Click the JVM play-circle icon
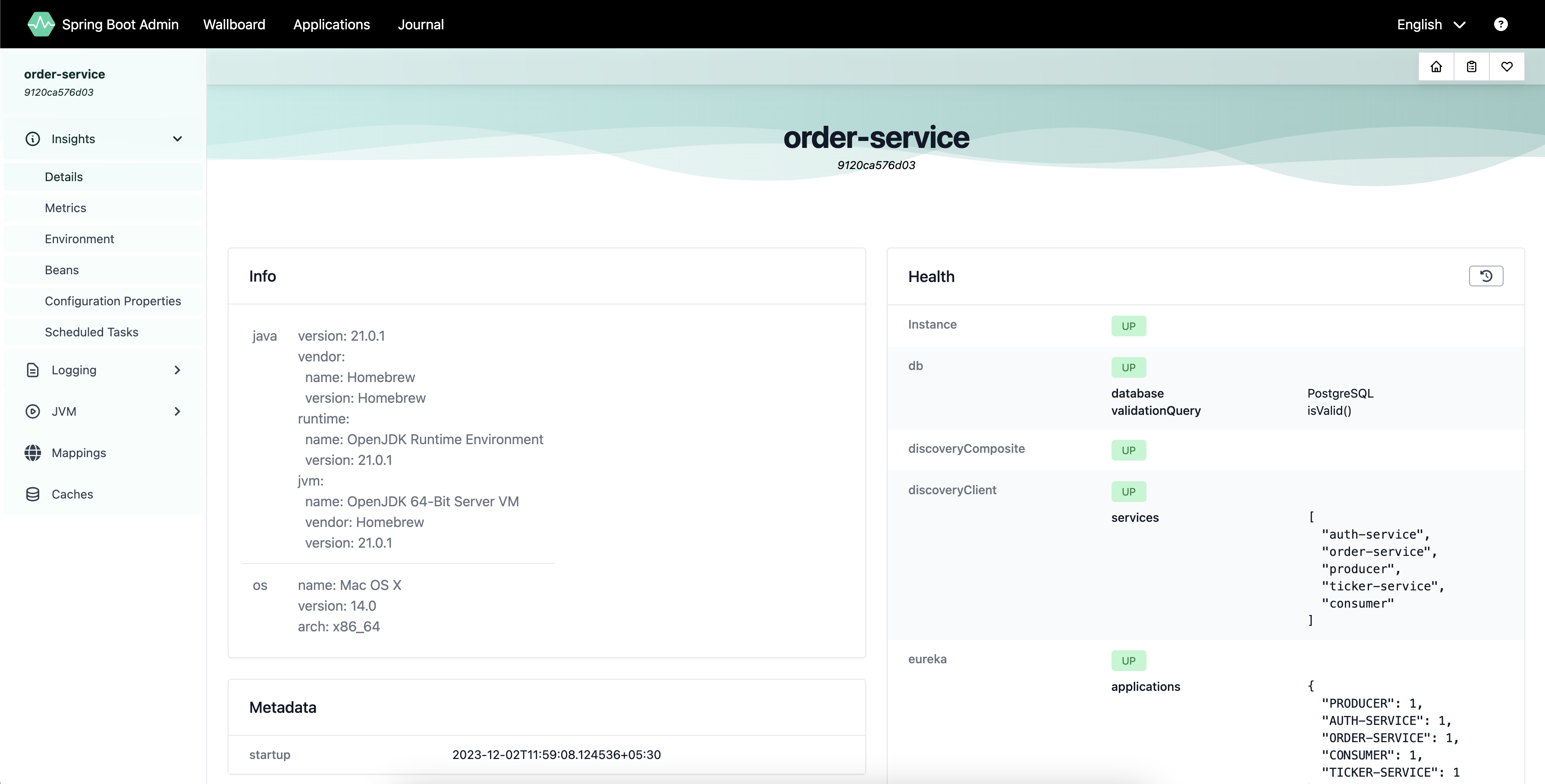Screen dimensions: 1545x784 (33, 411)
